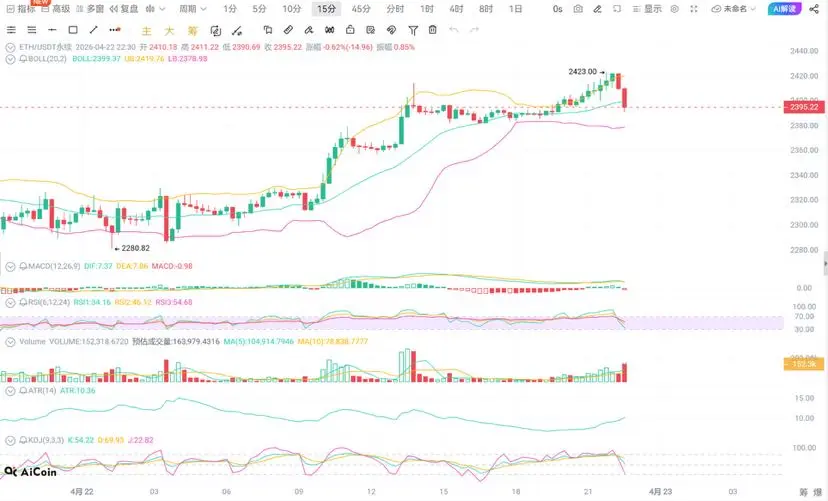Screen dimensions: 828x501
Task: Toggle the drawing pencil tool in top bar
Action: 597,9
